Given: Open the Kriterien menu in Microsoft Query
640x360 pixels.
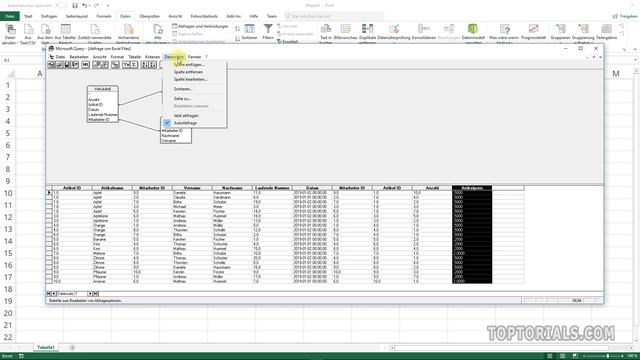Looking at the screenshot, I should click(152, 57).
